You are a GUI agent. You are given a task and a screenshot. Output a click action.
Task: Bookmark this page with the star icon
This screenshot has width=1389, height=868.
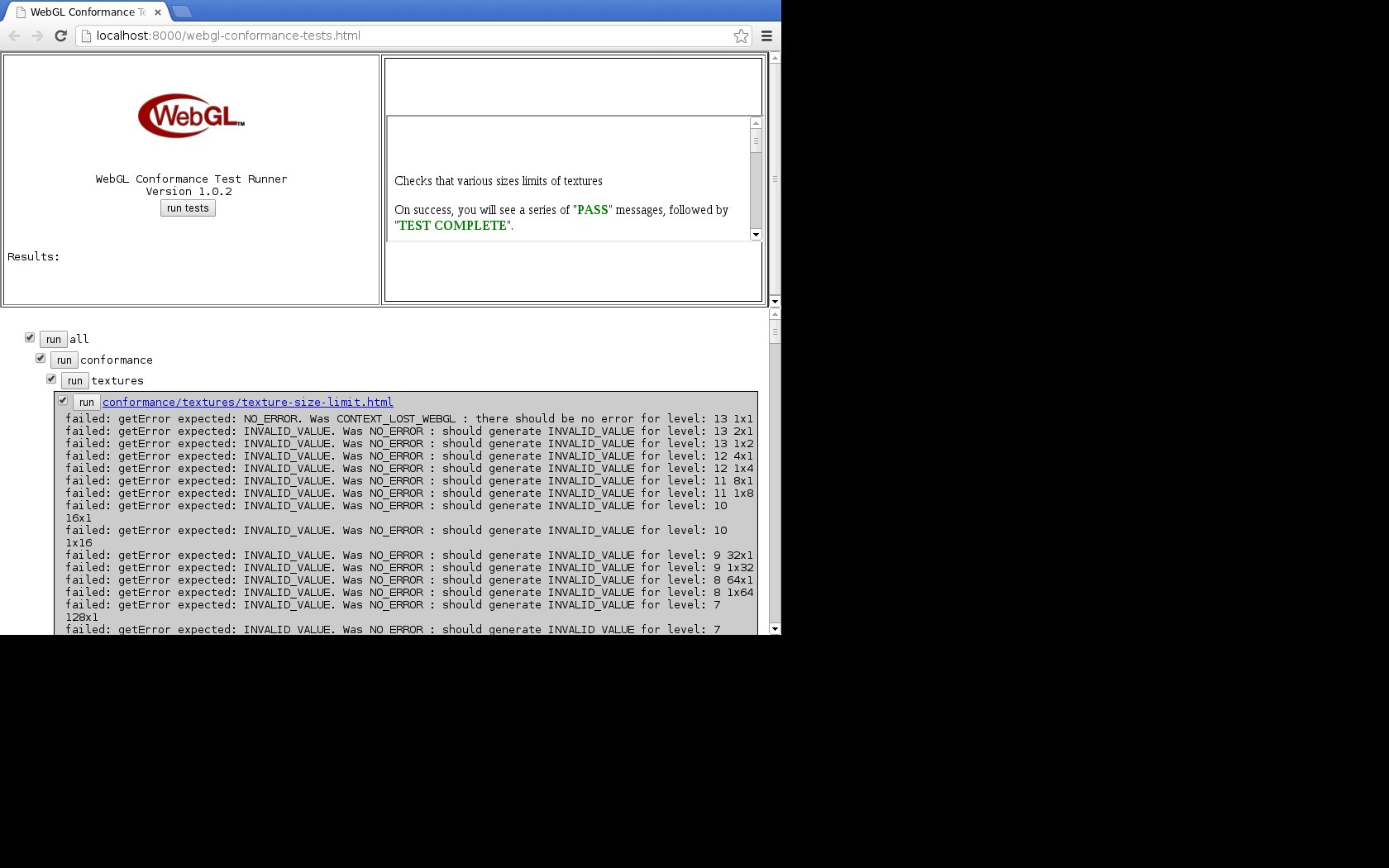tap(741, 36)
